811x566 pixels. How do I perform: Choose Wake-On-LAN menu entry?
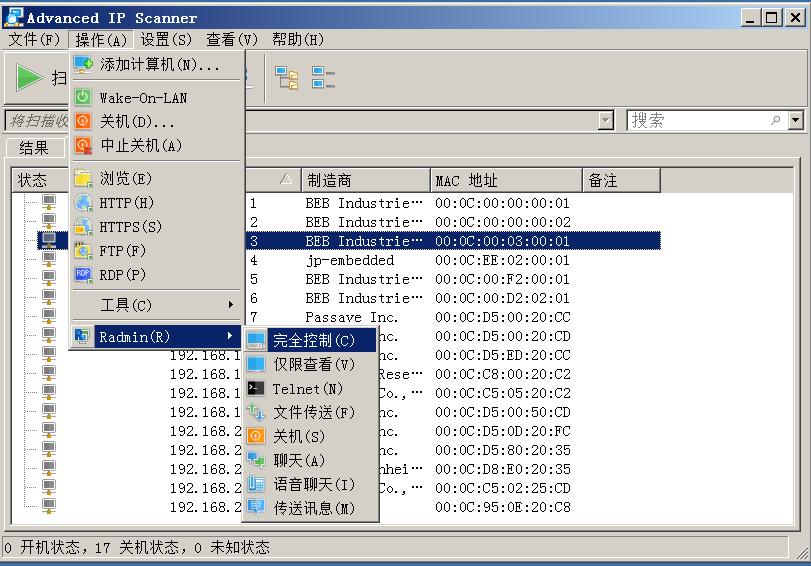(155, 97)
